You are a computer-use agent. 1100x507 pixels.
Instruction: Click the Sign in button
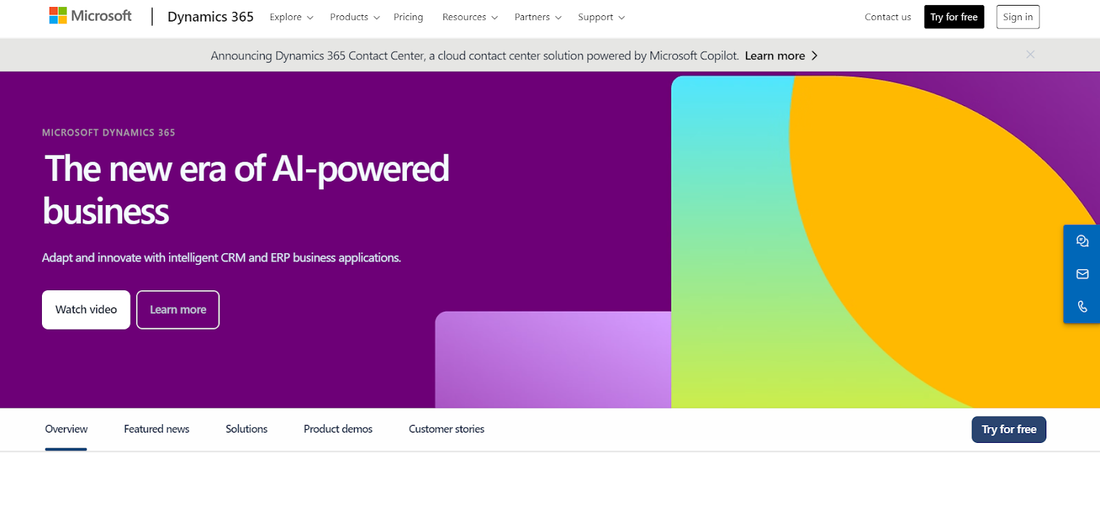coord(1018,17)
